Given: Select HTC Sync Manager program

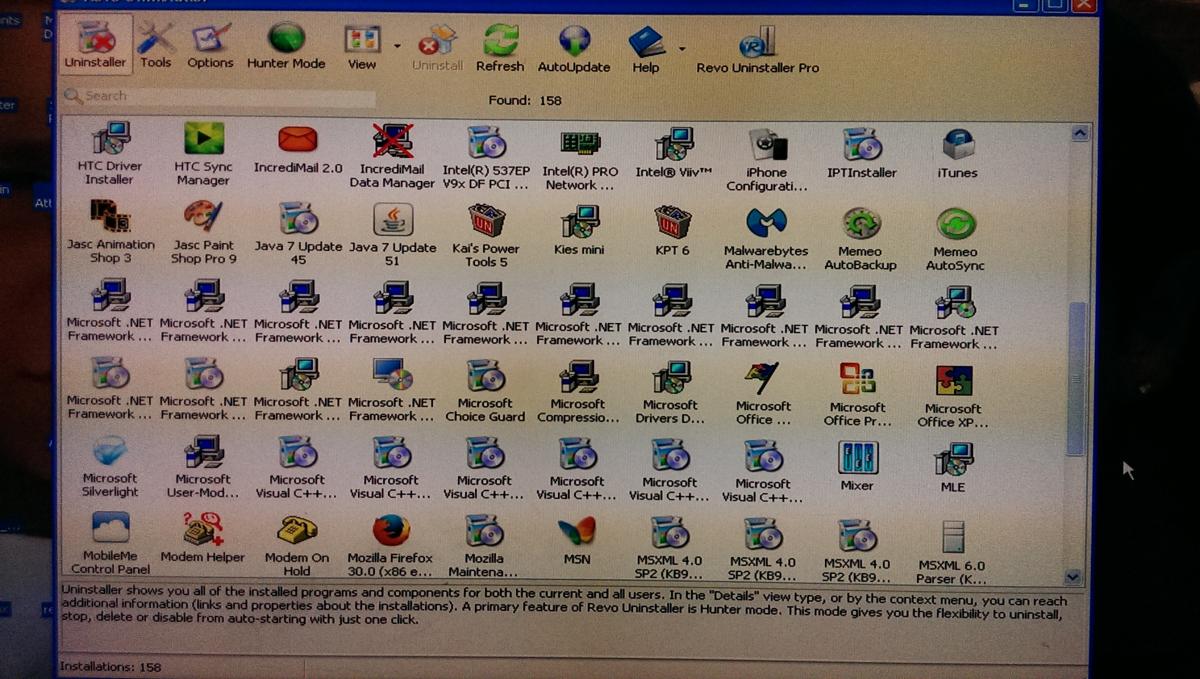Looking at the screenshot, I should coord(203,154).
